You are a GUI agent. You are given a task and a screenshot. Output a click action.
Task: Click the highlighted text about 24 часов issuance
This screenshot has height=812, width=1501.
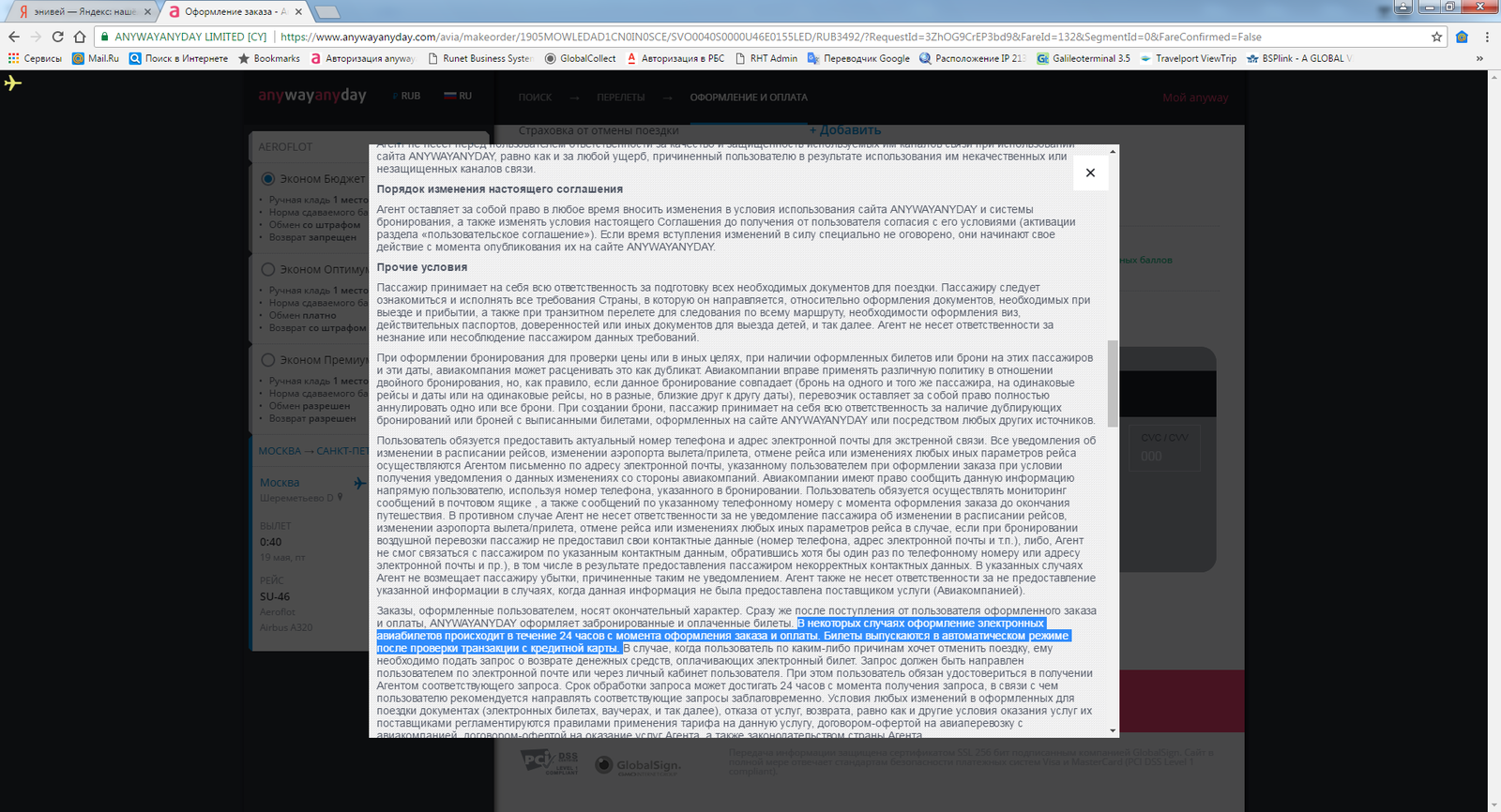coord(722,636)
